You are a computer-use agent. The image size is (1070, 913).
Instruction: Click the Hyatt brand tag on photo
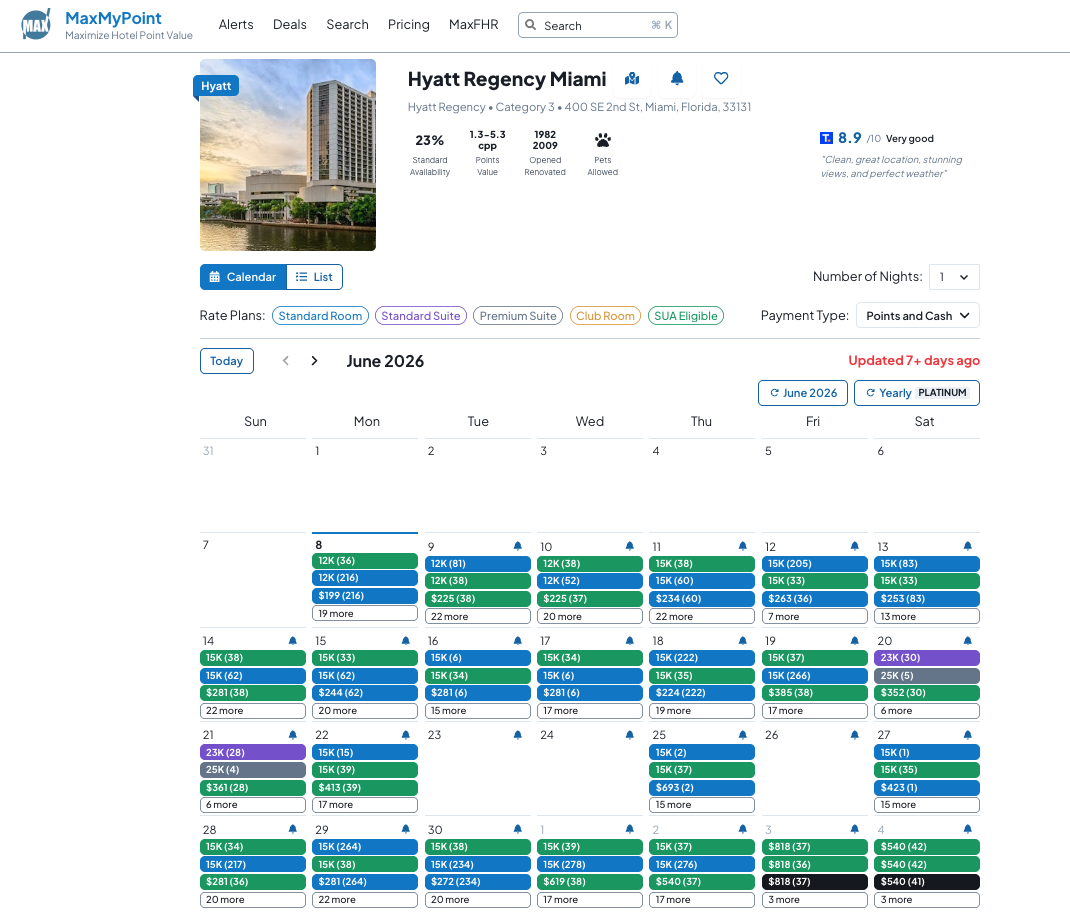pos(216,86)
